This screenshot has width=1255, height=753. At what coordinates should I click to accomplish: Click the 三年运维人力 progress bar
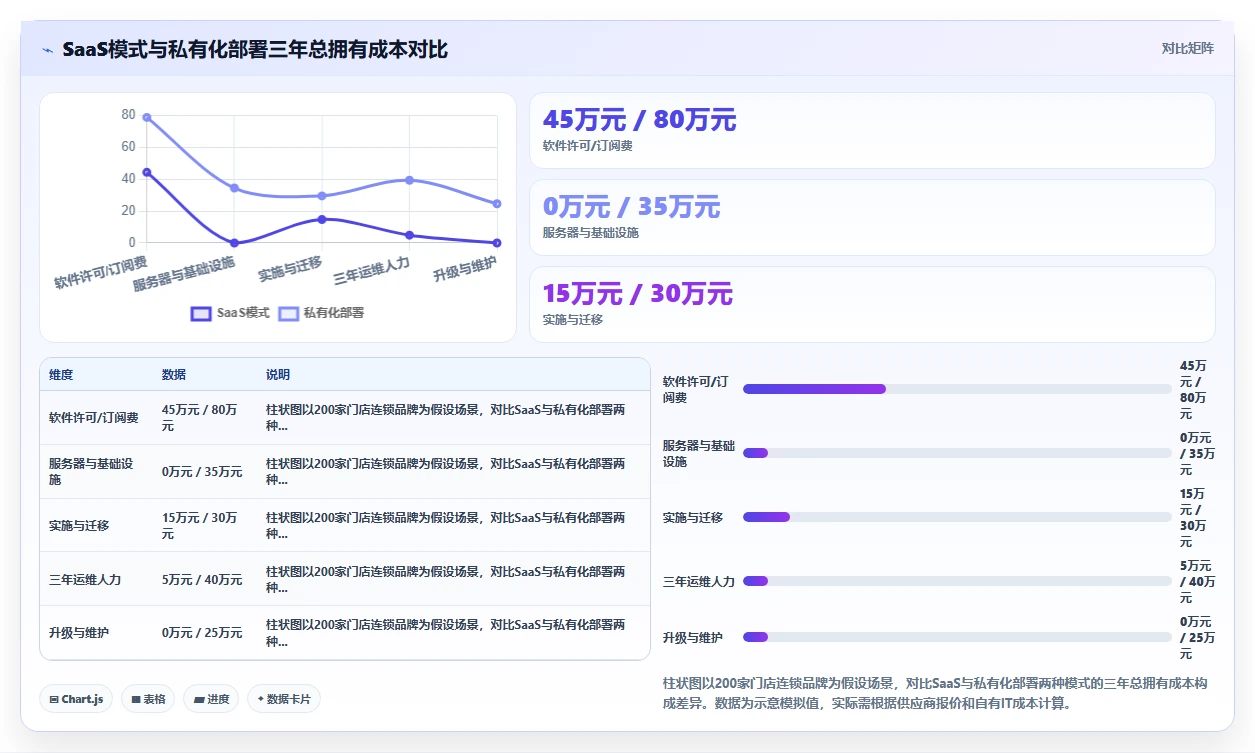click(x=957, y=581)
